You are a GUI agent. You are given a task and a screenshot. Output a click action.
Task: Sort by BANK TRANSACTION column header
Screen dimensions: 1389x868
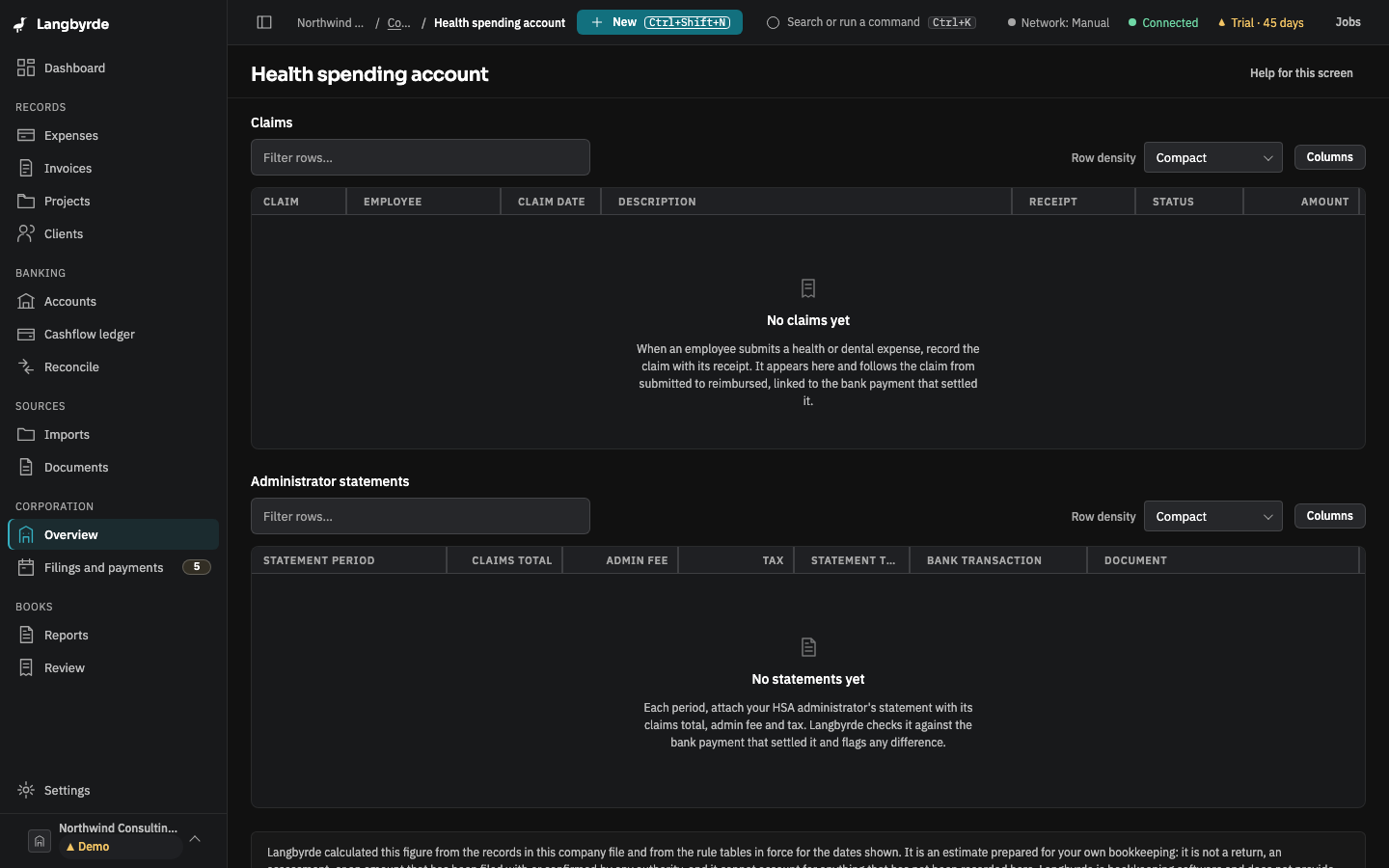pos(998,560)
